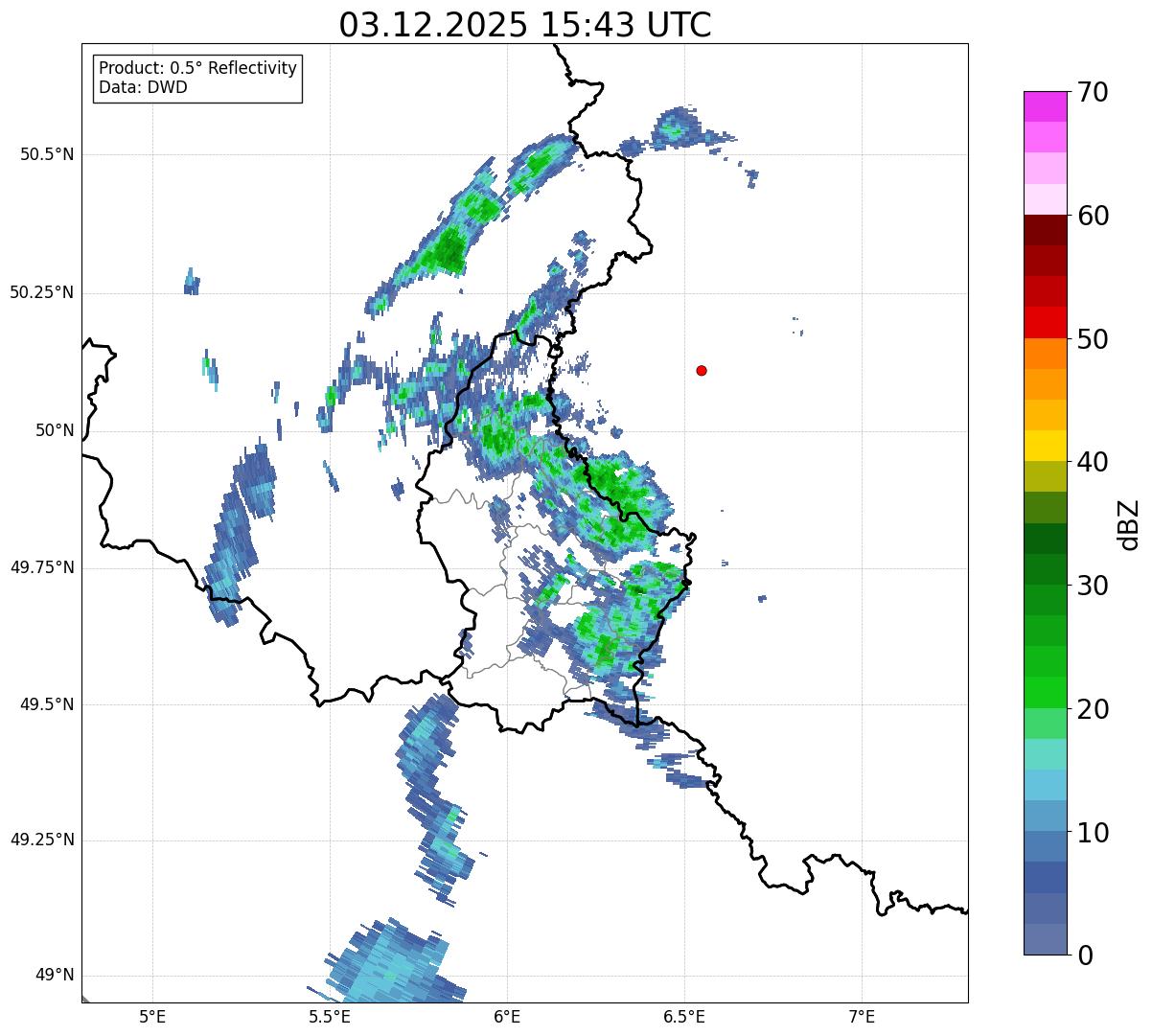Viewport: 1152px width, 1036px height.
Task: Click the 49.5°N latitude label
Action: (x=47, y=704)
